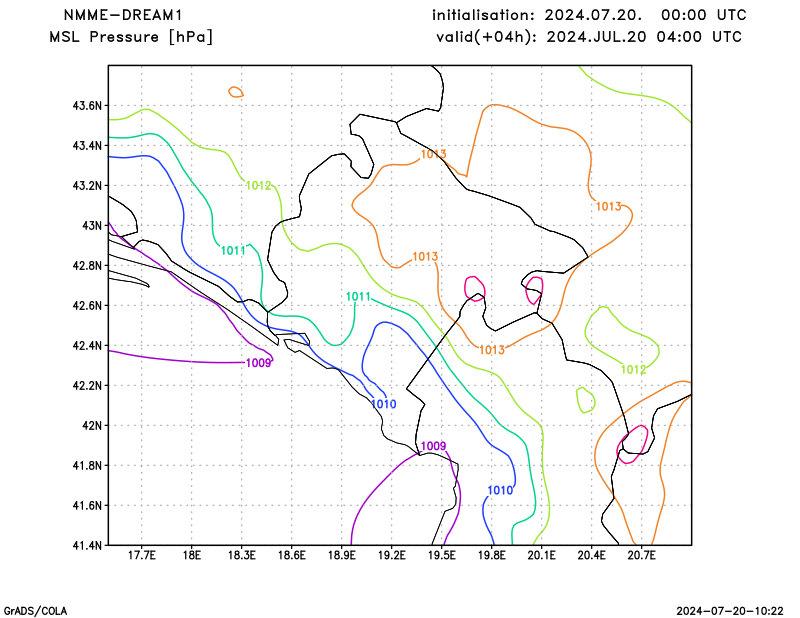Click the orange 1013 contour label near 43.4N

tap(434, 154)
